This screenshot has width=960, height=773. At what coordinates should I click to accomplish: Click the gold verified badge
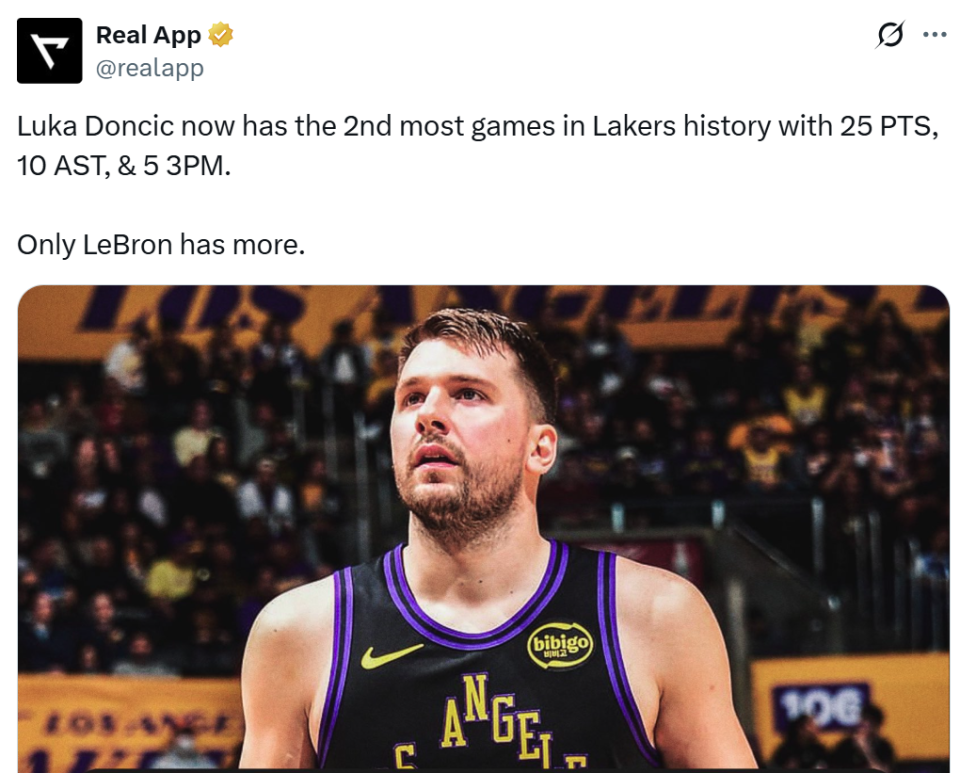[221, 36]
